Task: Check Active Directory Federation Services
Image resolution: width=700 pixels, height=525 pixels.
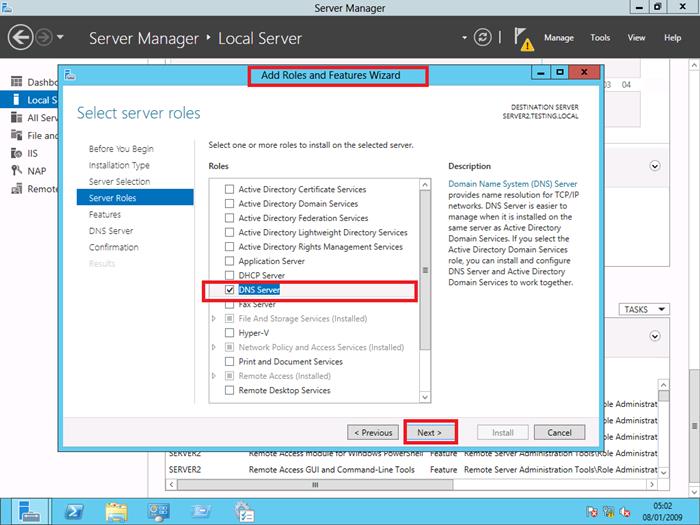Action: coord(229,218)
